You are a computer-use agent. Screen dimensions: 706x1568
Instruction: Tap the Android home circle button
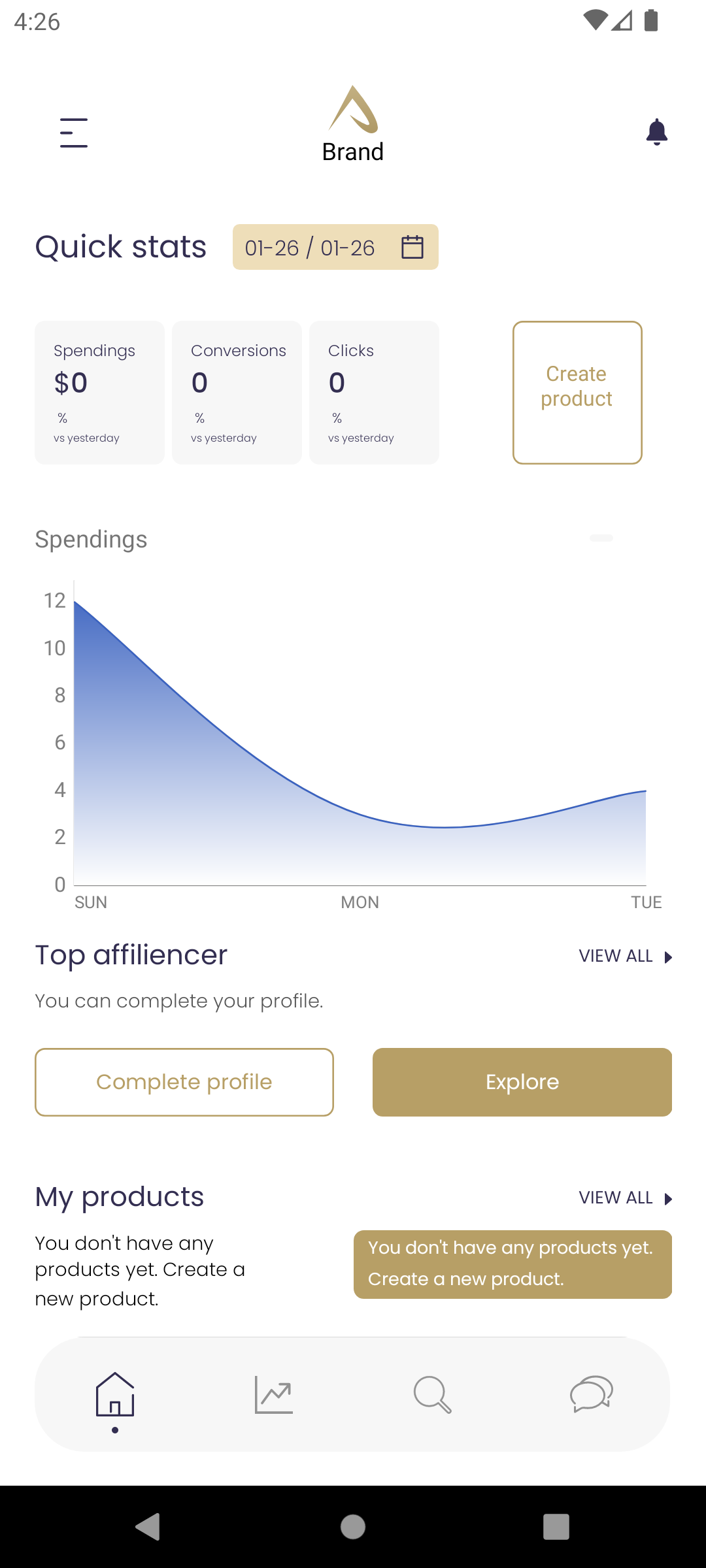pos(353,1527)
